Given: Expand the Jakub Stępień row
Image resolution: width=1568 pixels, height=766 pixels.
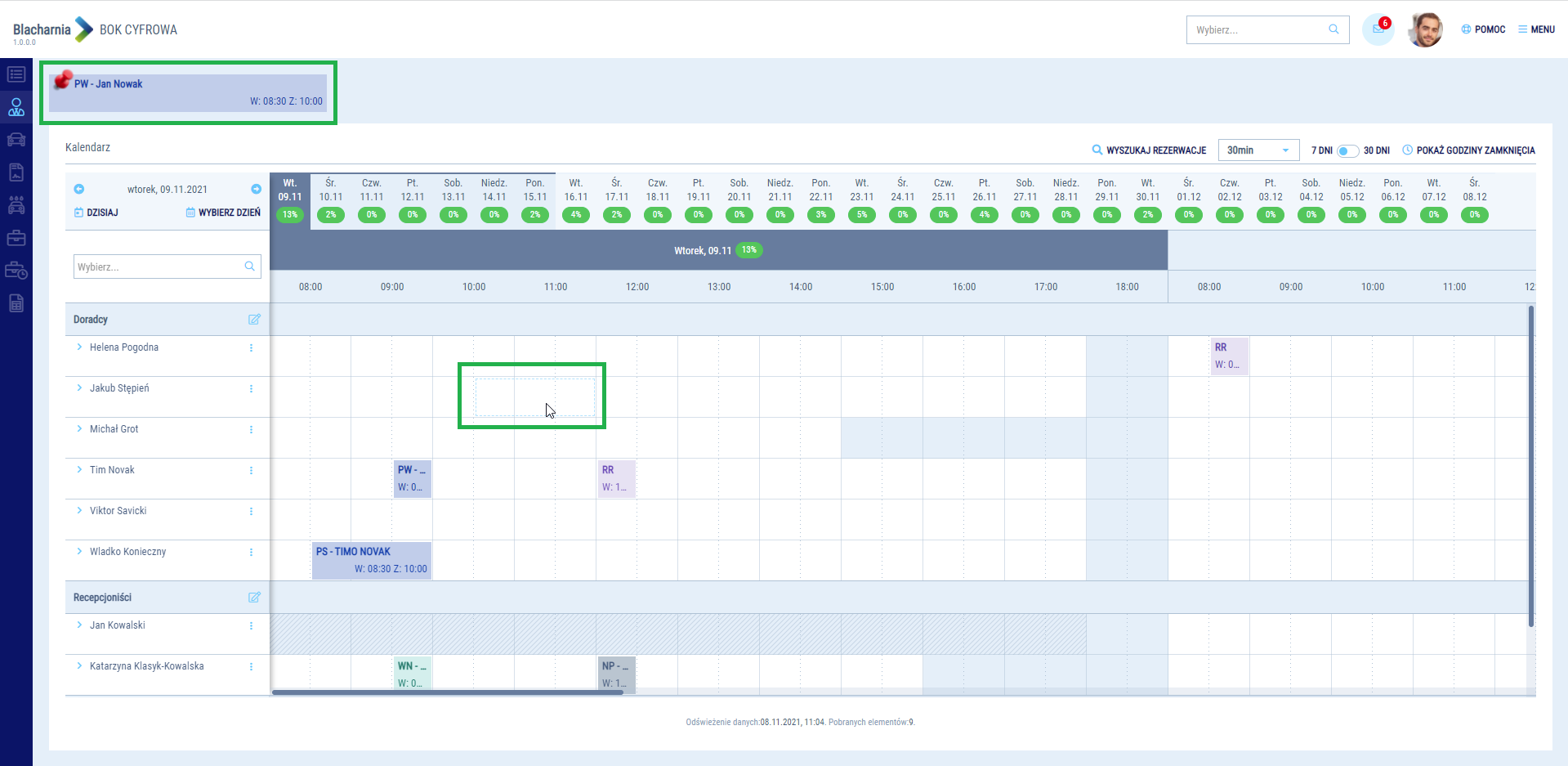Looking at the screenshot, I should (x=79, y=388).
